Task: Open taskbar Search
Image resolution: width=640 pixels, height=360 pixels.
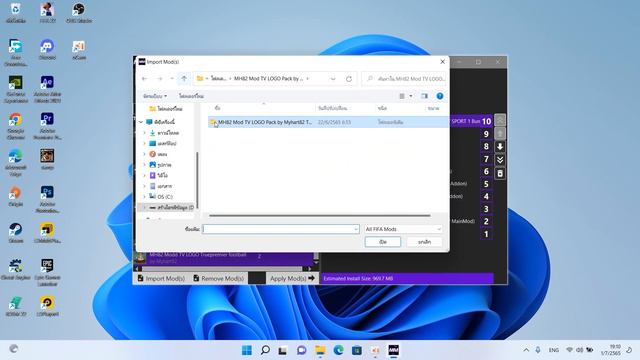Action: coord(265,350)
